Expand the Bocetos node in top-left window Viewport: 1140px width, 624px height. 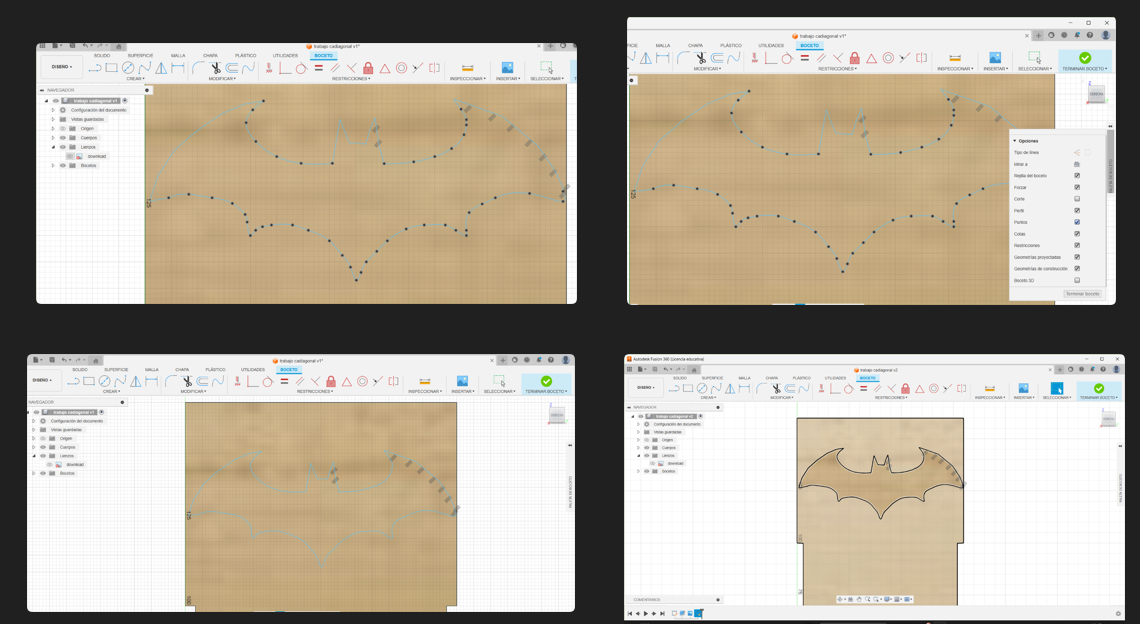(53, 165)
